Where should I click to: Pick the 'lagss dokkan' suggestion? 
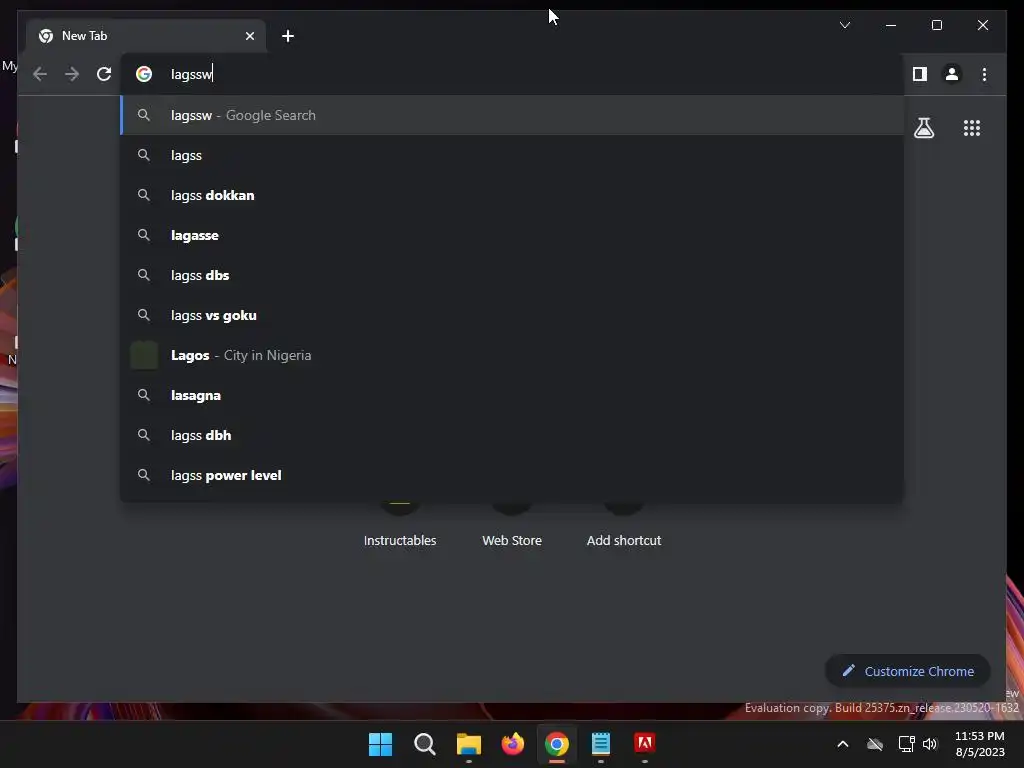click(x=512, y=195)
